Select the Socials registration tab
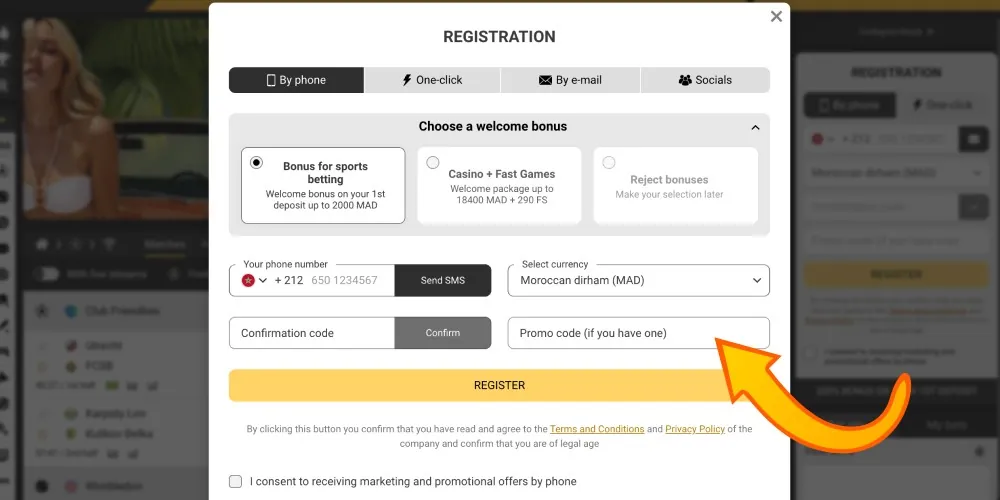Screen dimensions: 1000x500 [x=705, y=80]
